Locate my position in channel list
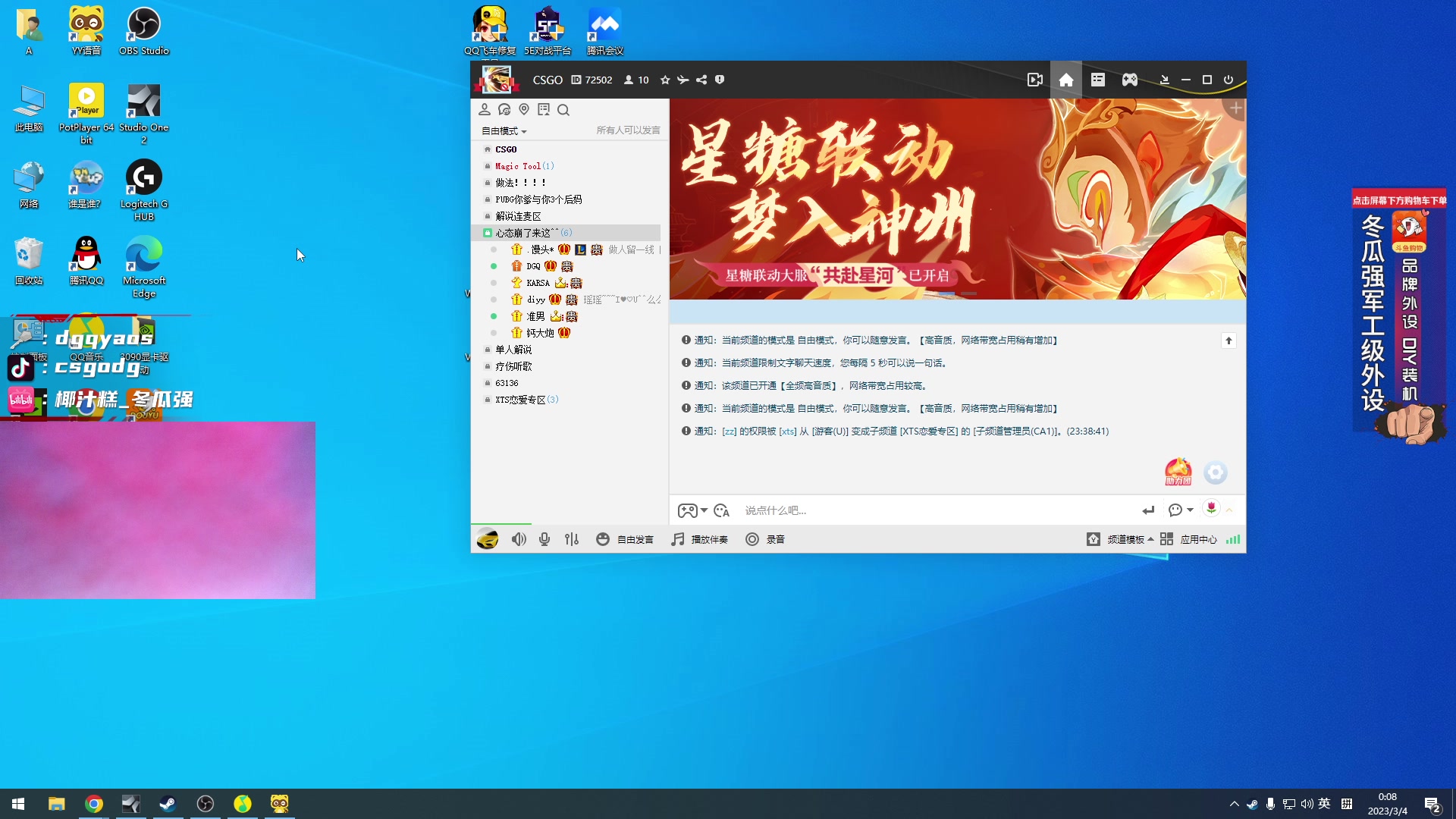Image resolution: width=1456 pixels, height=819 pixels. pyautogui.click(x=524, y=110)
